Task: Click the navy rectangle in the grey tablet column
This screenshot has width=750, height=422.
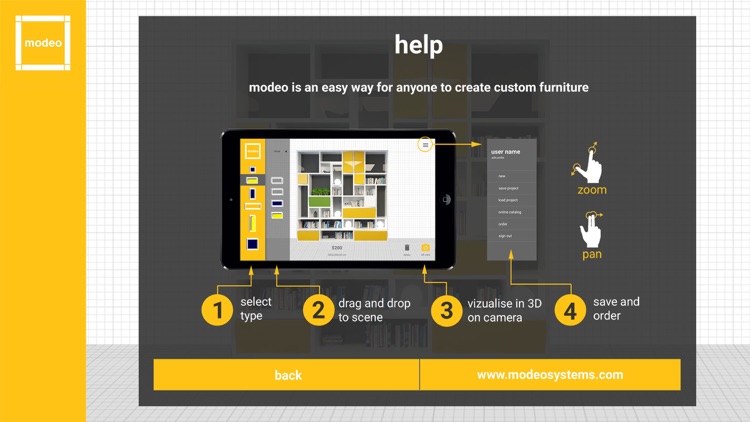Action: click(277, 204)
